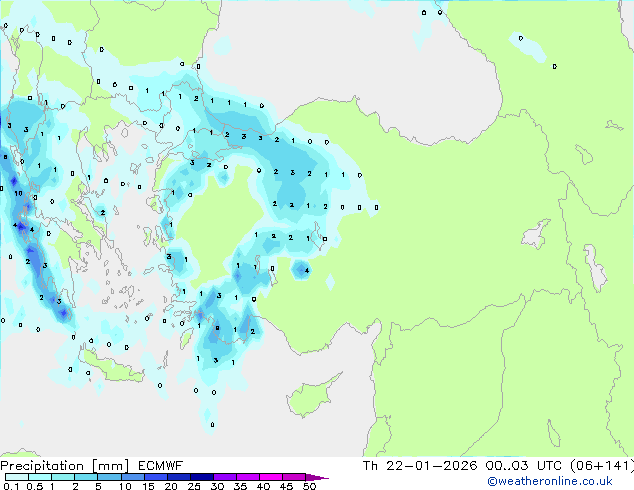This screenshot has height=490, width=634.
Task: Pick the purple swatch between 30 and 35
Action: tap(224, 477)
